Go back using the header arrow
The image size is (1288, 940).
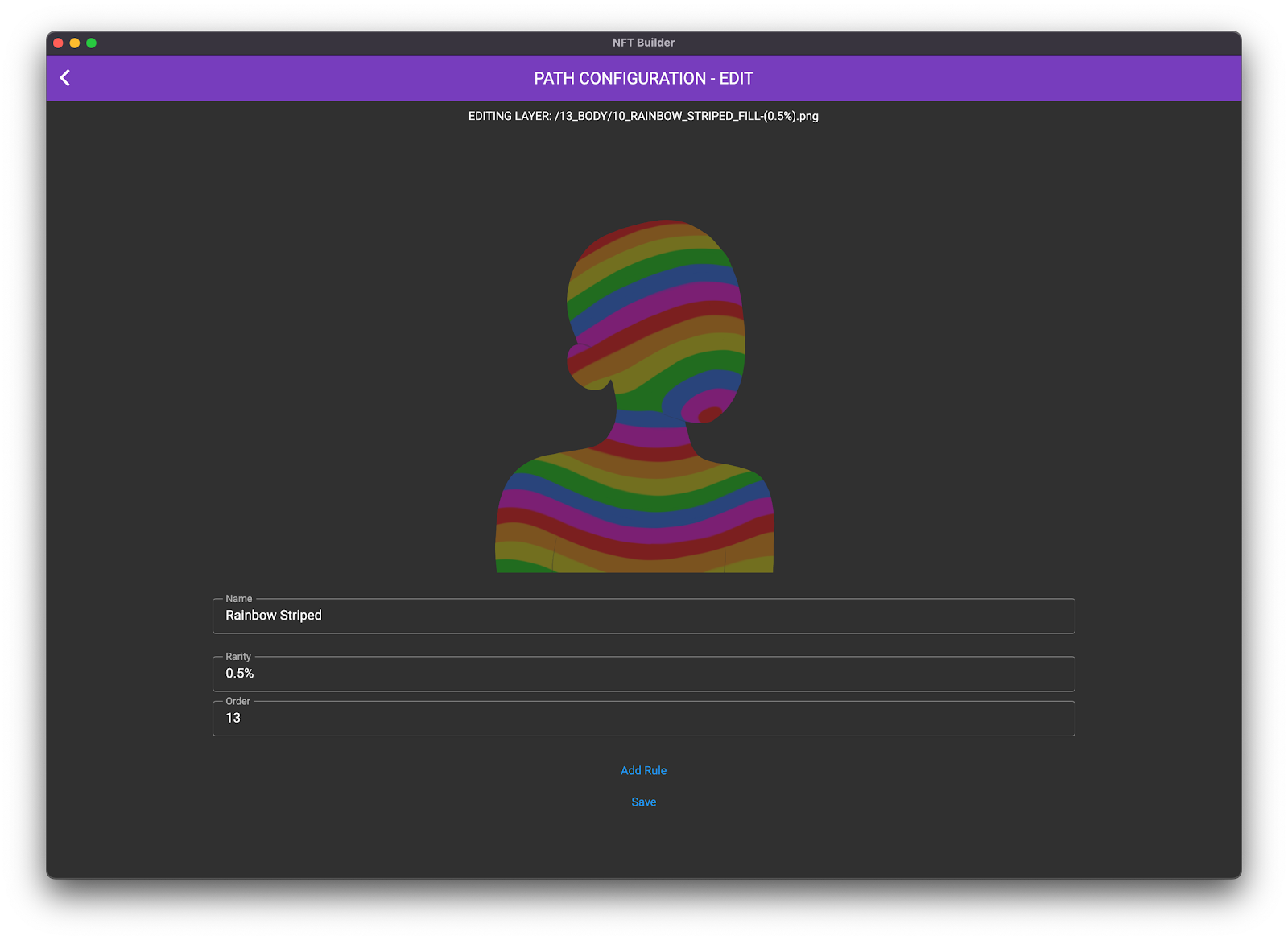pyautogui.click(x=65, y=78)
